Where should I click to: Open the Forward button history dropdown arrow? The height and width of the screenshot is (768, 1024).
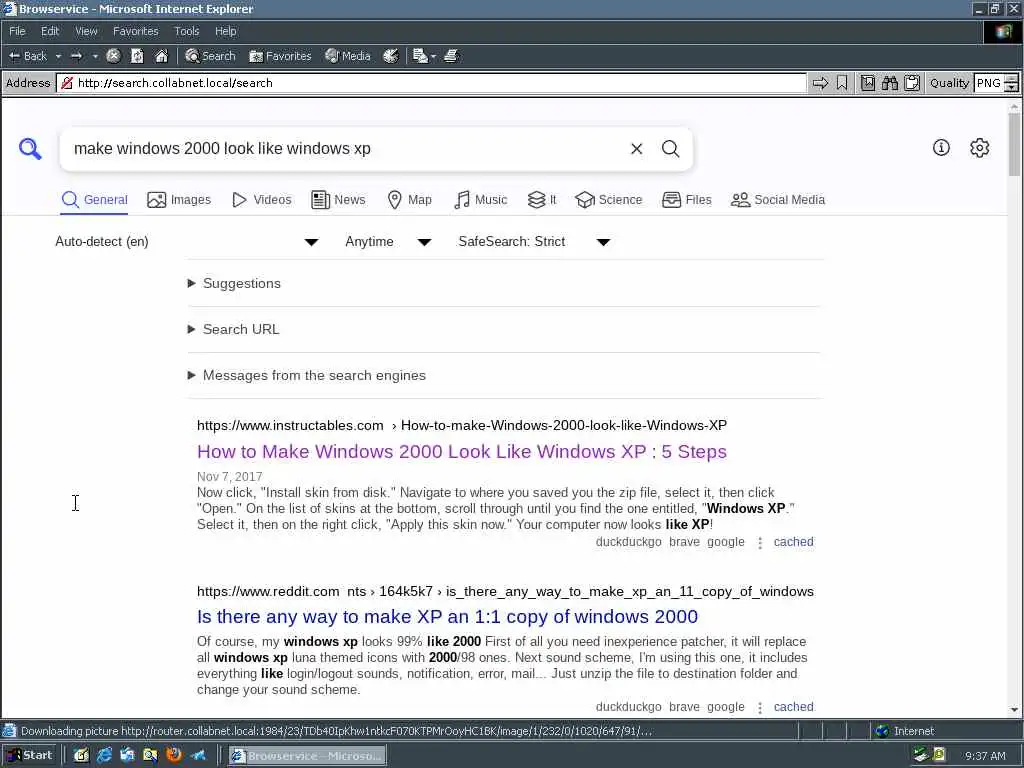click(95, 56)
